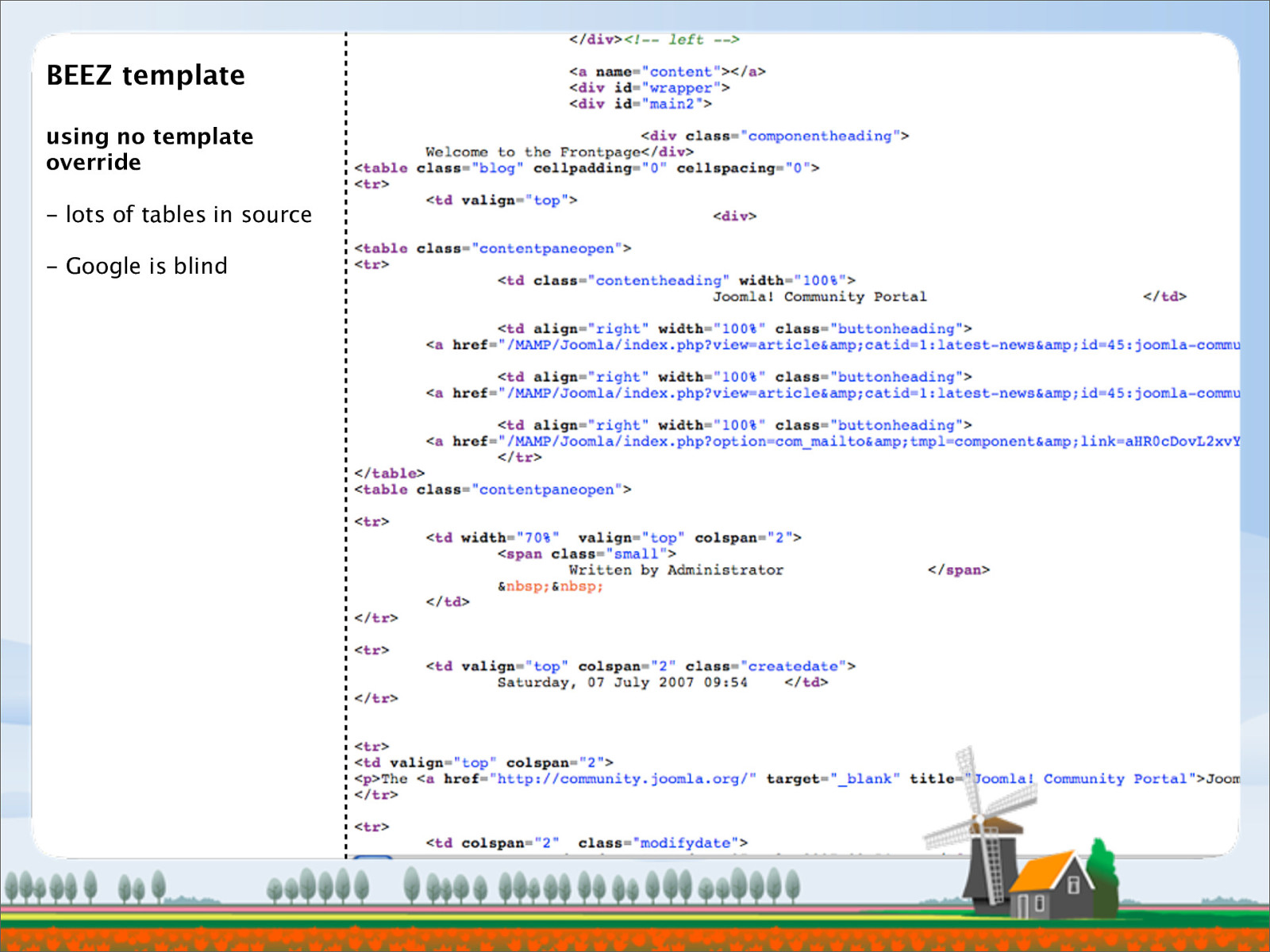Click the bullet 'Google is blind'
The width and height of the screenshot is (1270, 952).
[x=137, y=266]
